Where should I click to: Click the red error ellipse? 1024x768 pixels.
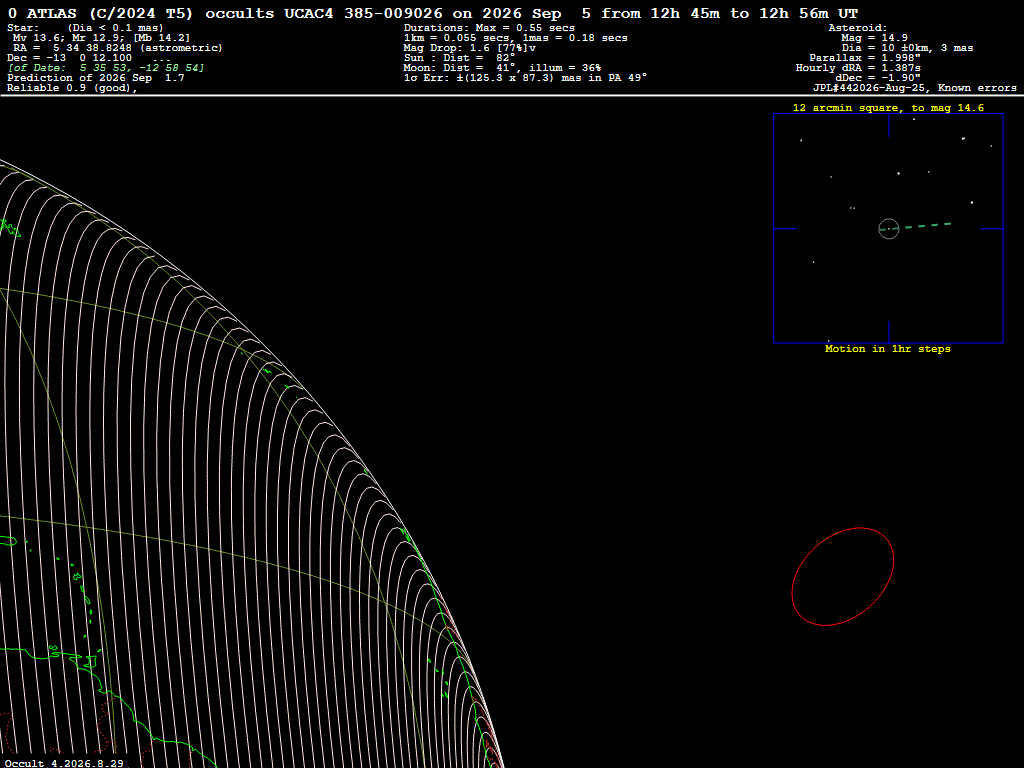pos(842,577)
